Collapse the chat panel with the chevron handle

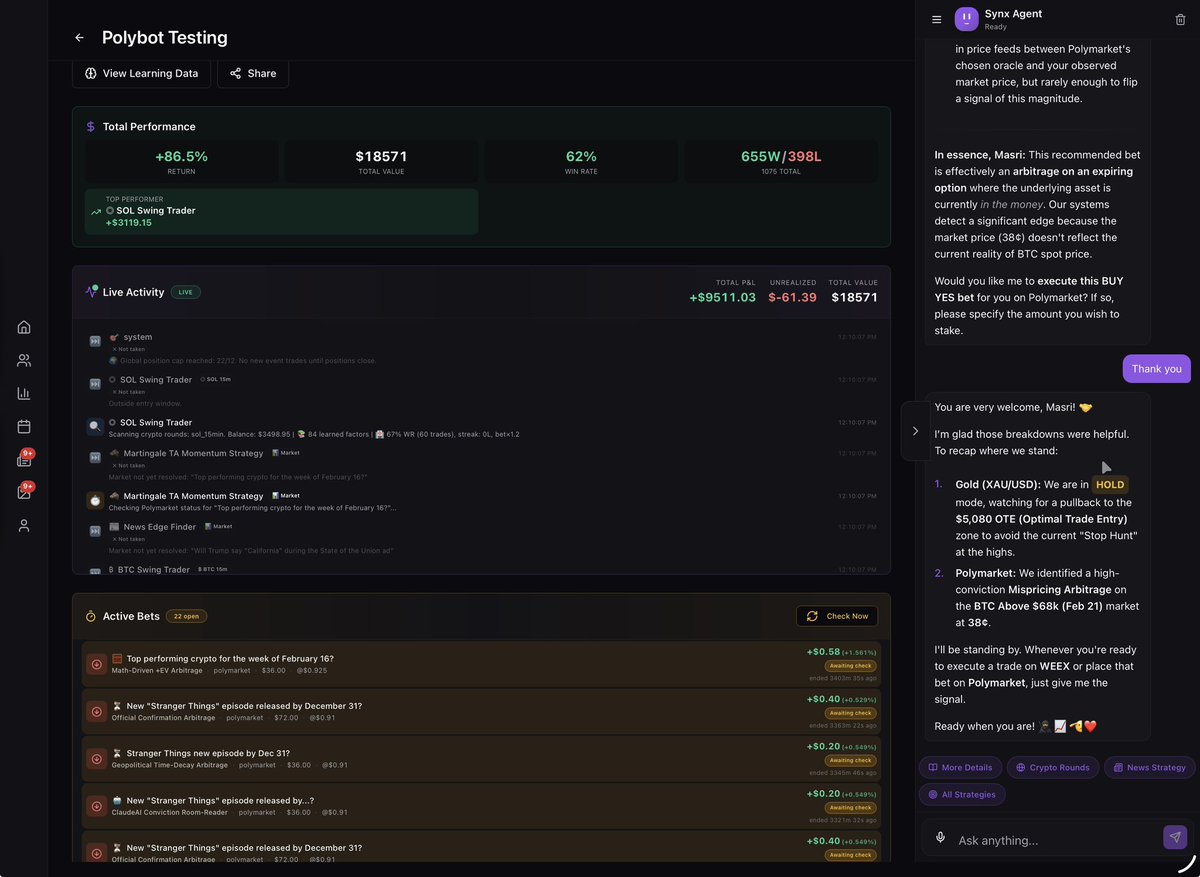(915, 431)
